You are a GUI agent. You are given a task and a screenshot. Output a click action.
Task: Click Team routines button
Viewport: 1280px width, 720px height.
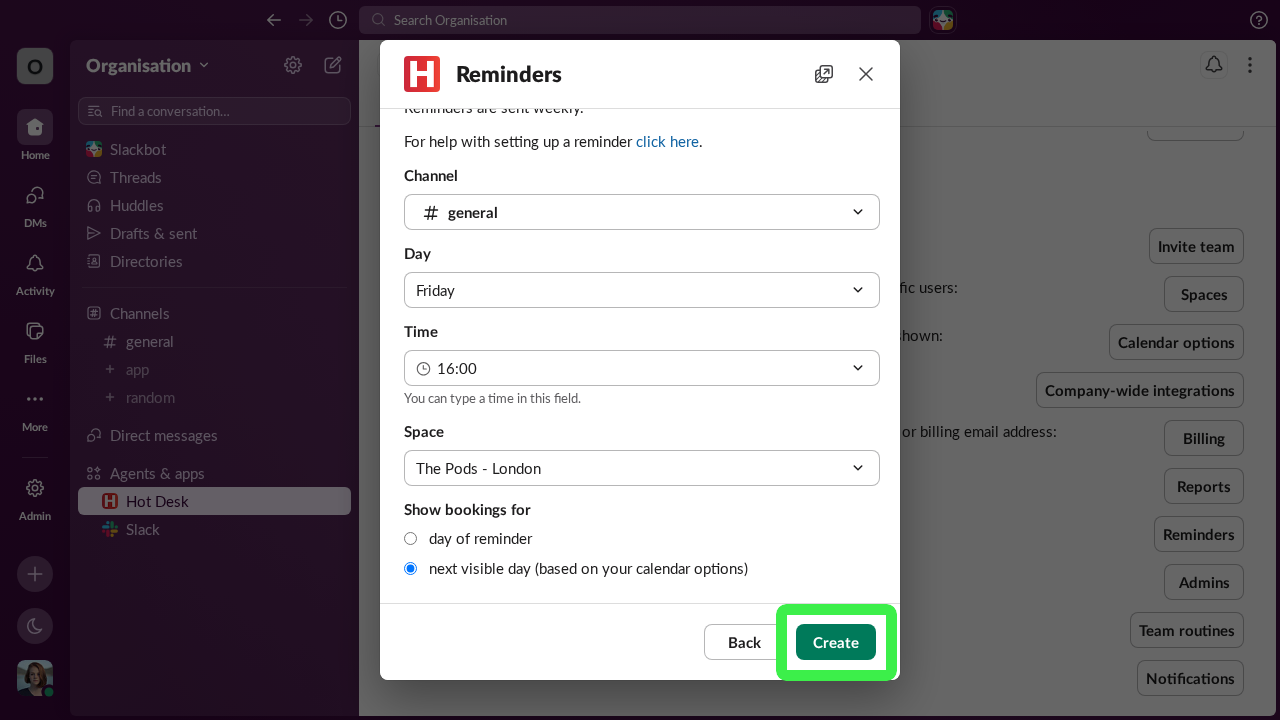1187,630
